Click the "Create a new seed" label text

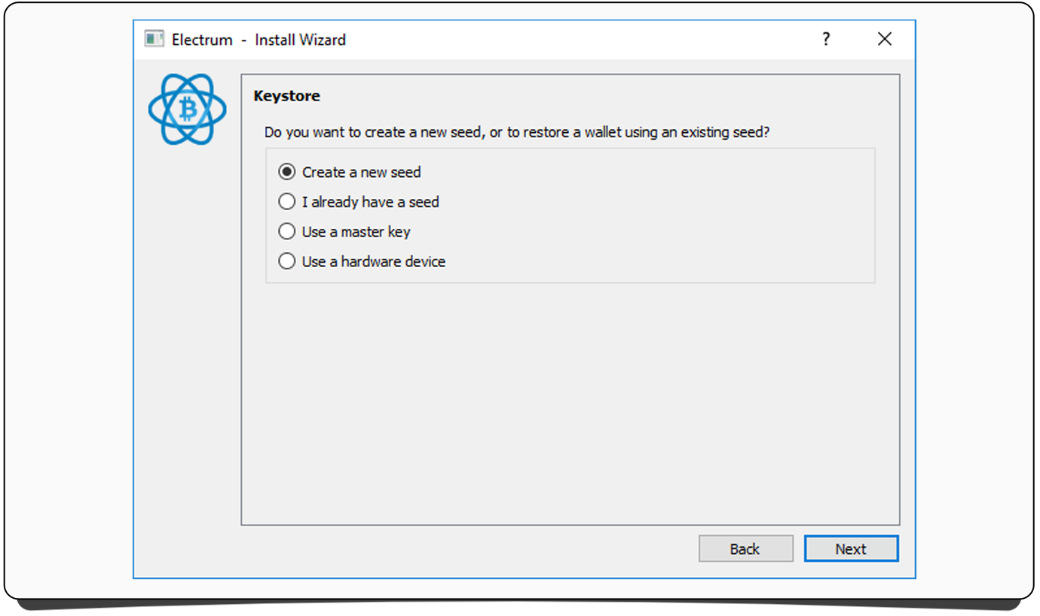[361, 172]
